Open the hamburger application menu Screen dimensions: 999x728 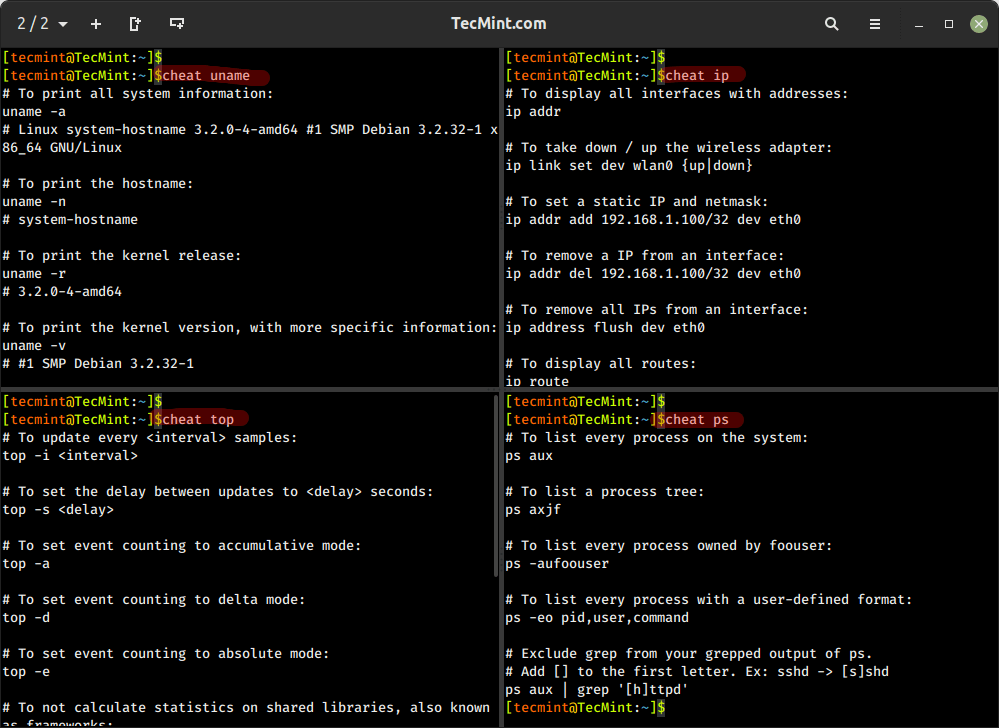click(x=873, y=23)
